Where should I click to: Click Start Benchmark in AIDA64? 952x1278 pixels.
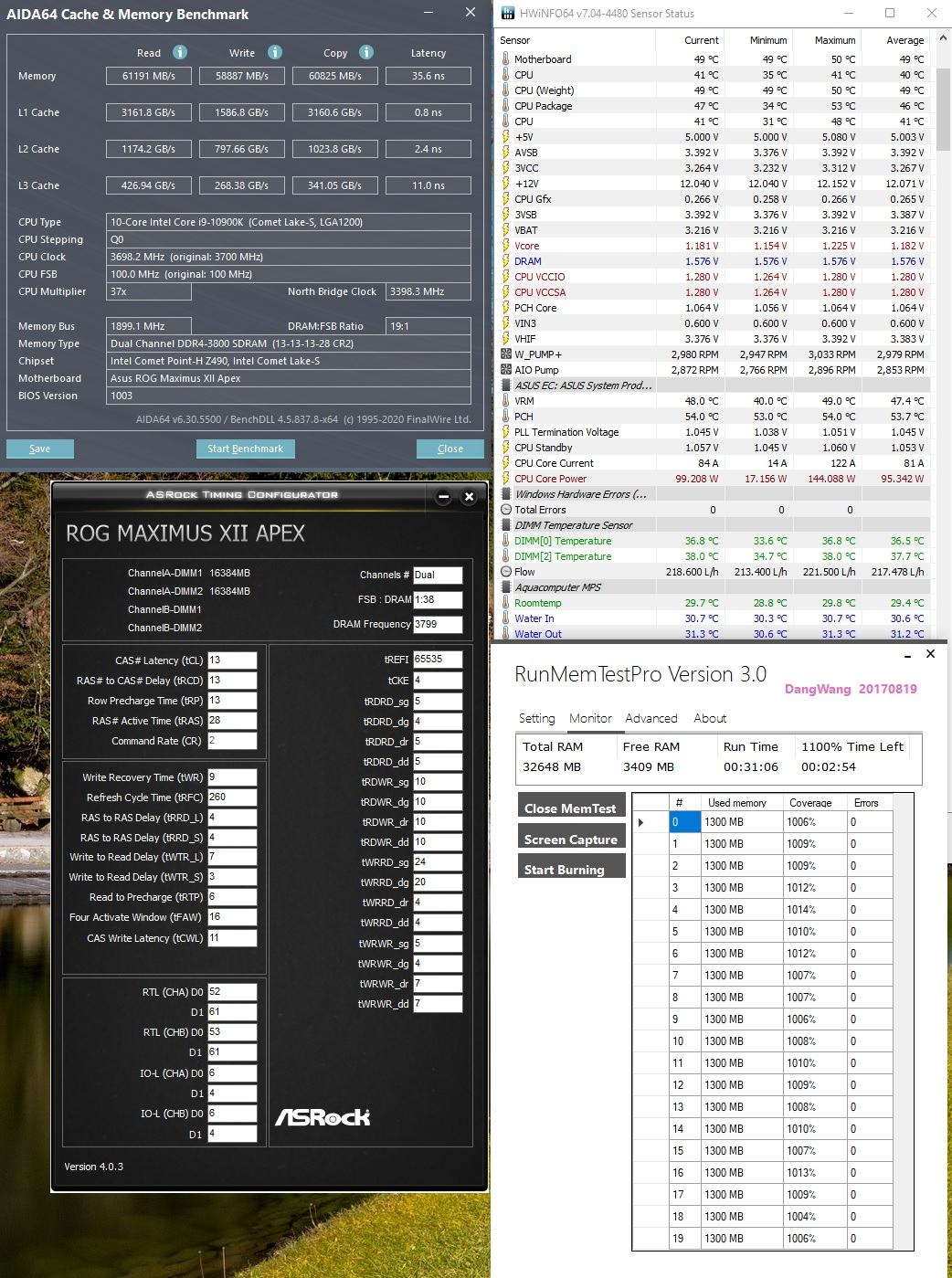245,449
